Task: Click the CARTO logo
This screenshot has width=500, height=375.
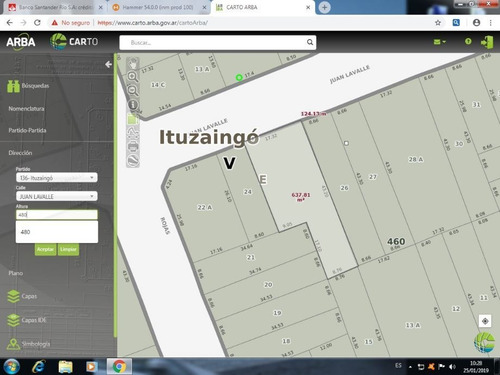Action: point(74,42)
